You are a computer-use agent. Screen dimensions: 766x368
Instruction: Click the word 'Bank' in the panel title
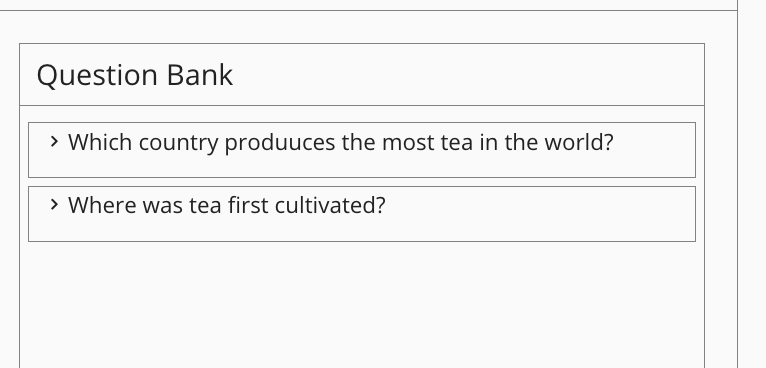pyautogui.click(x=199, y=75)
